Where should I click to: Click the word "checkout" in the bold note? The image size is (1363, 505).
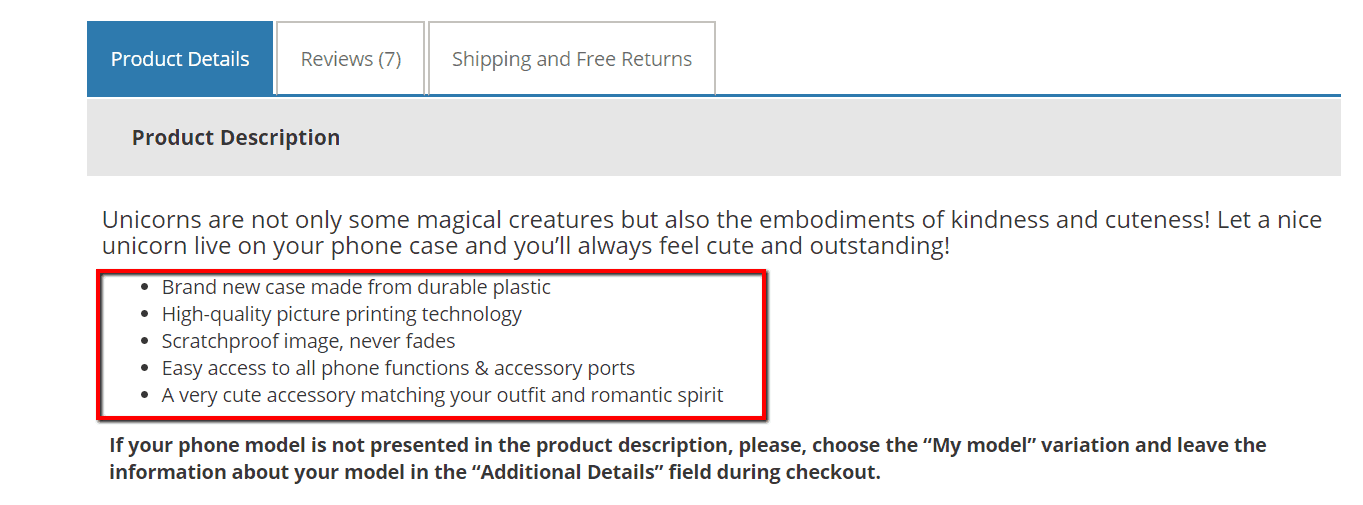[x=838, y=472]
